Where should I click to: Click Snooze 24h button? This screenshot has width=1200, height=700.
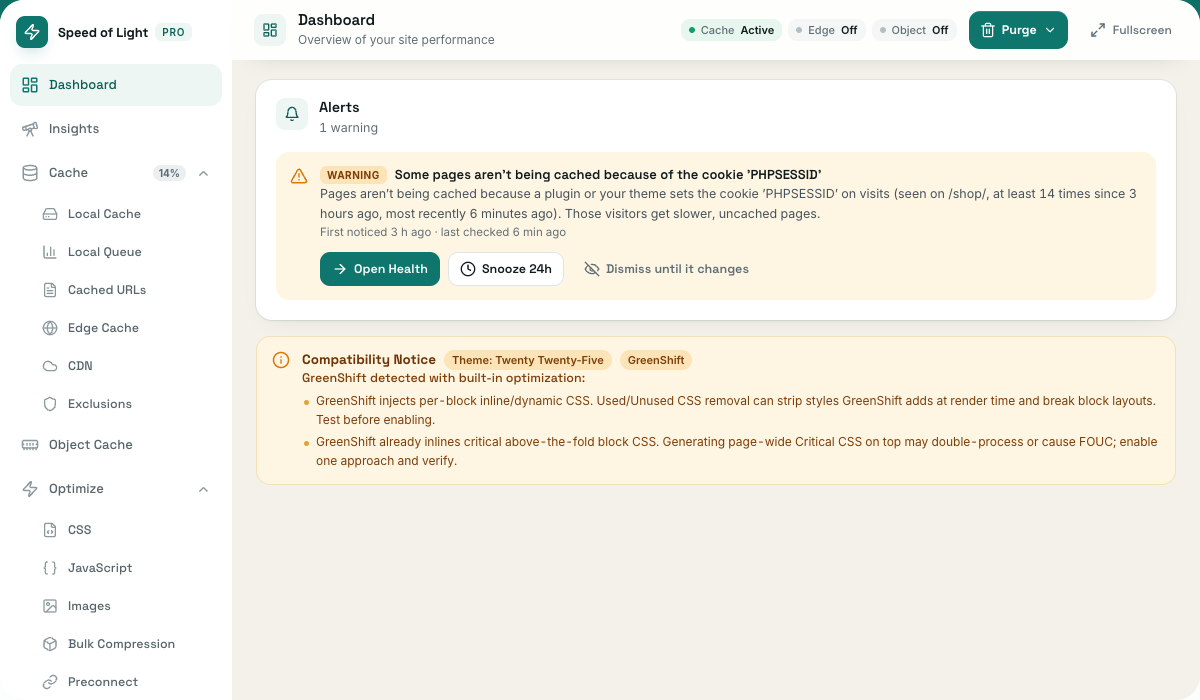(506, 269)
